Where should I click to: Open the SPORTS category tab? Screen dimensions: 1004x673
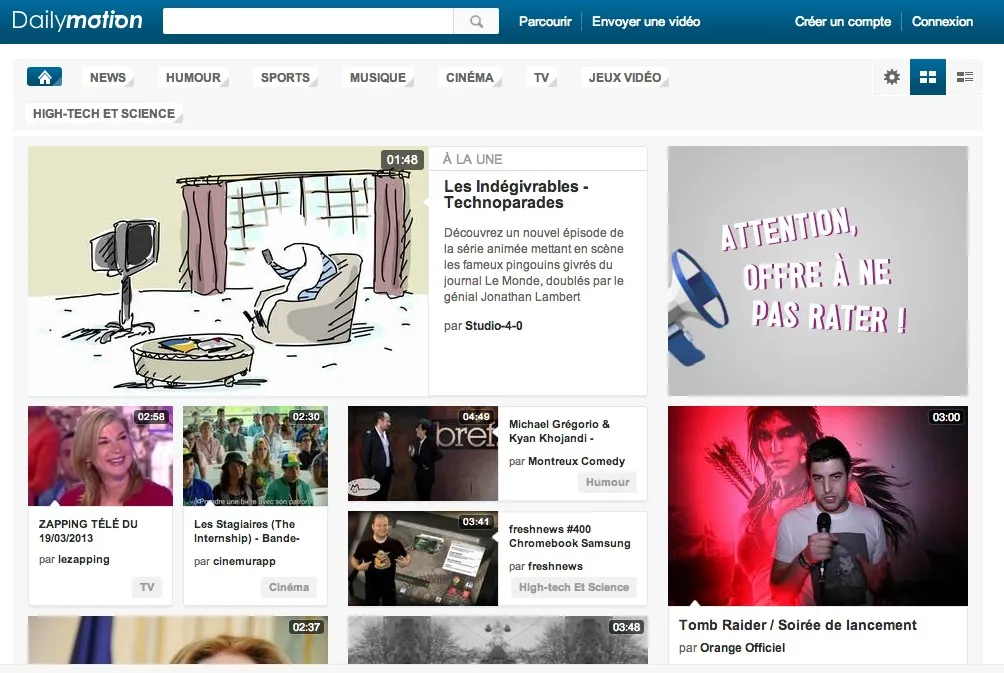285,77
